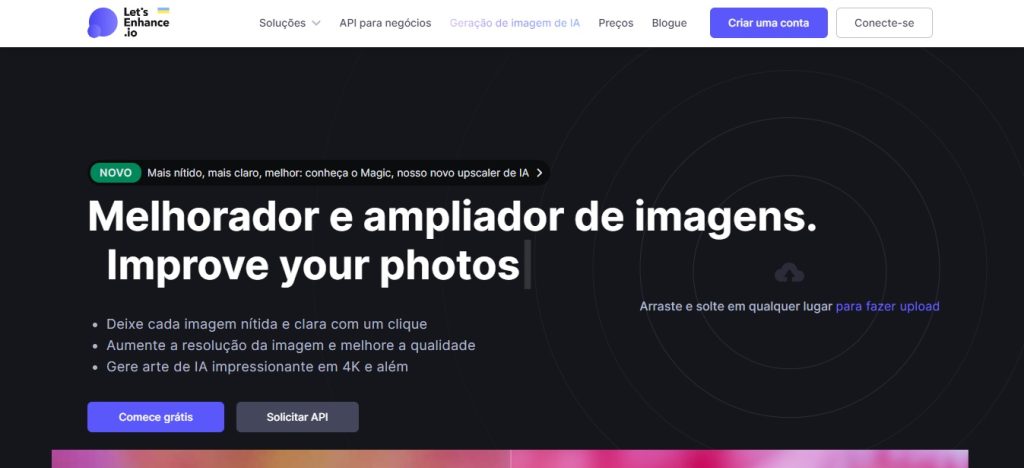
Task: Click the Ukrainian flag icon beside logo
Action: (163, 12)
